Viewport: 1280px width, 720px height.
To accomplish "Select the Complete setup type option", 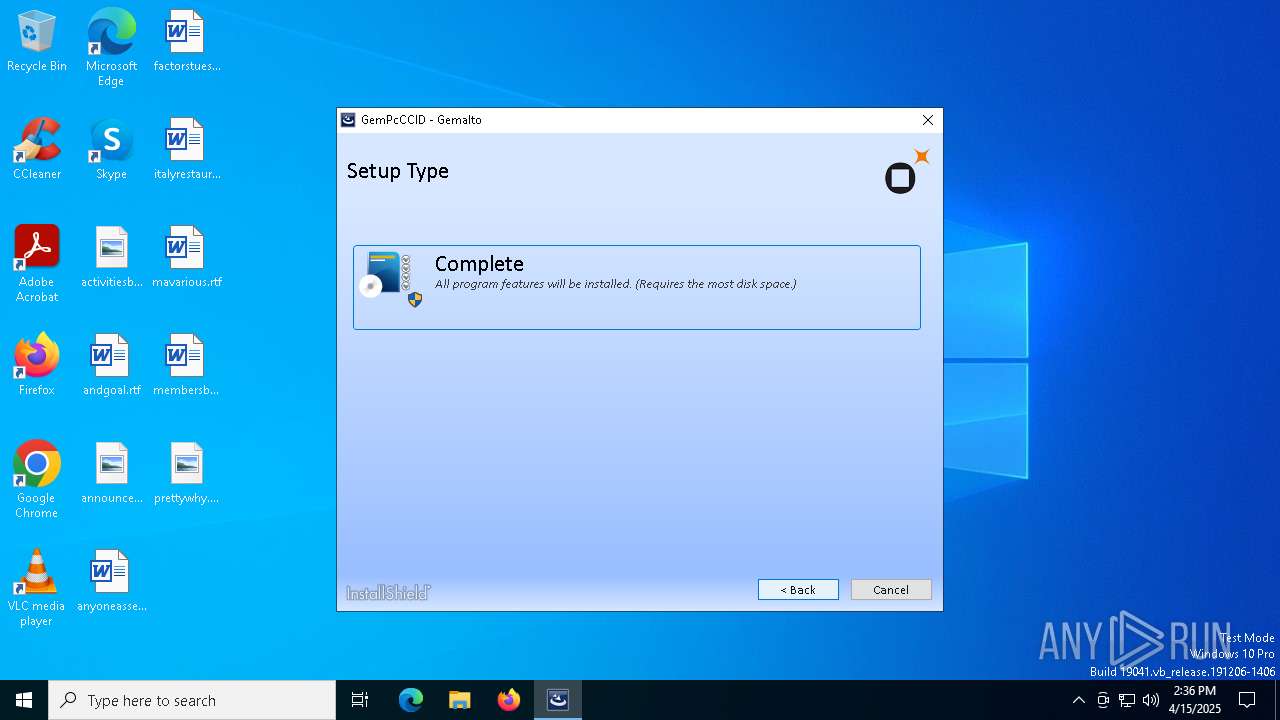I will pyautogui.click(x=636, y=287).
